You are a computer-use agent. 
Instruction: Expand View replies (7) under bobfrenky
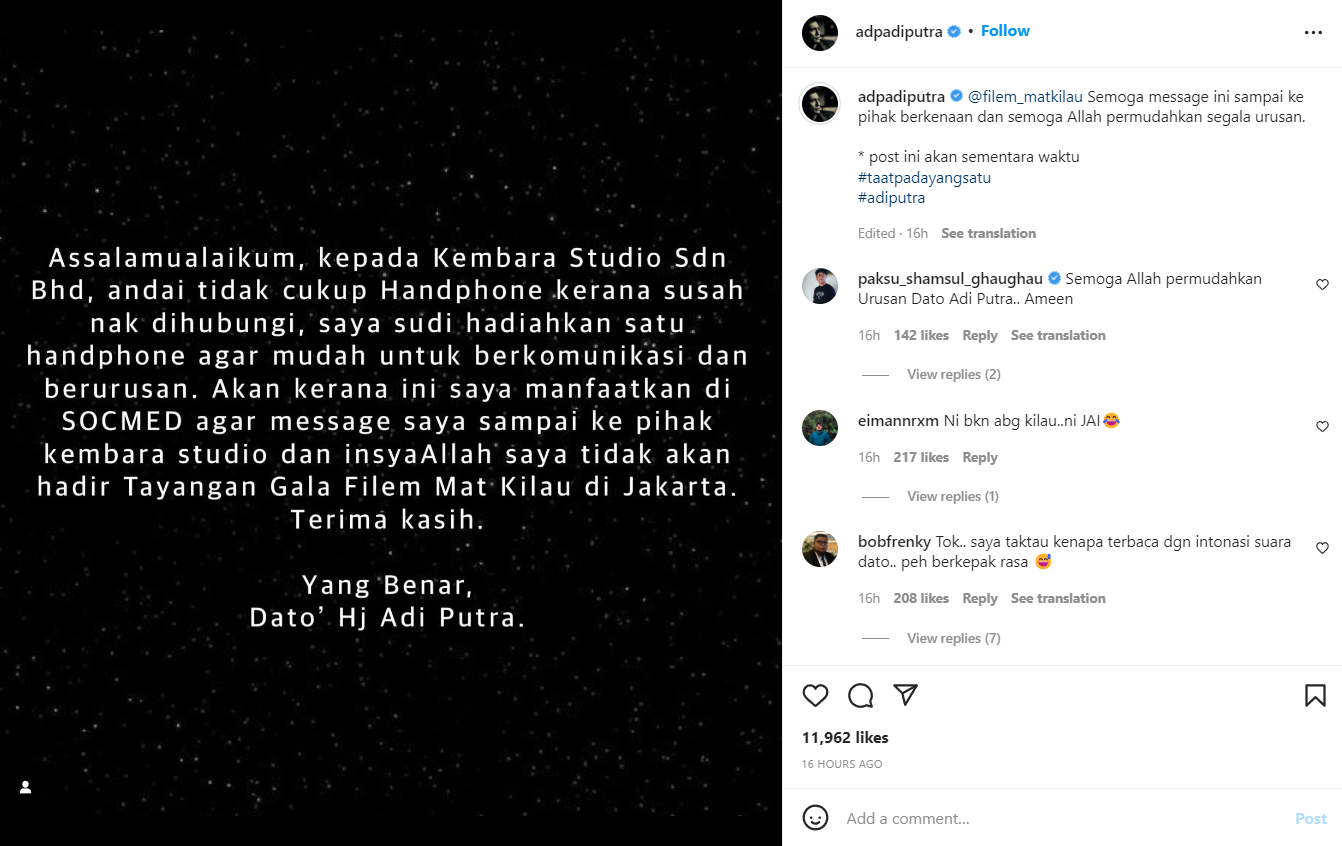pos(953,638)
